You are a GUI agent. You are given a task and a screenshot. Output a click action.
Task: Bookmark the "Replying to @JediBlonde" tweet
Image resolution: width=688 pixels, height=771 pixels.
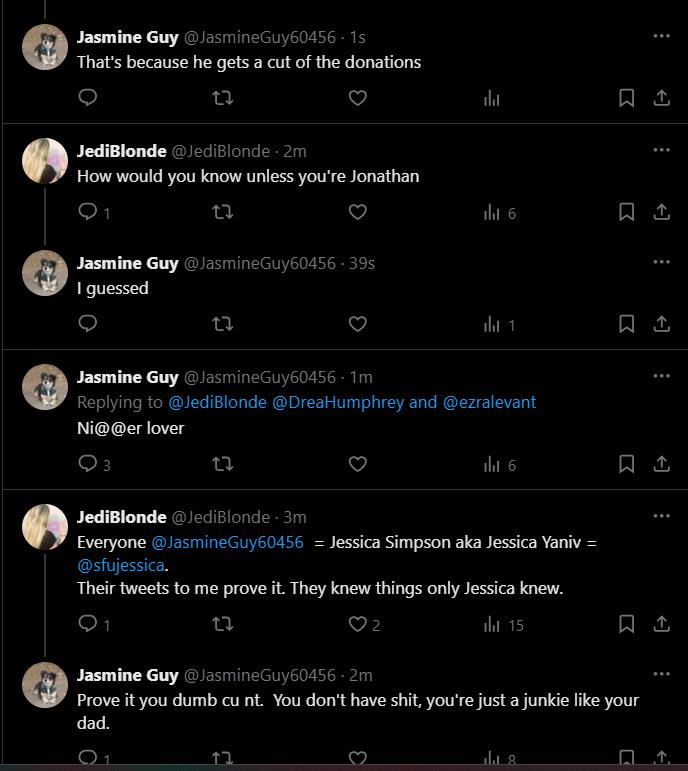(626, 464)
